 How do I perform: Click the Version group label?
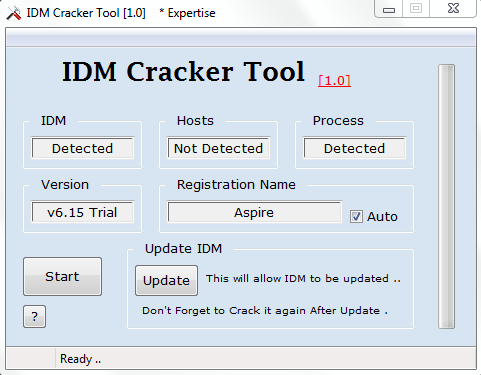pos(65,185)
